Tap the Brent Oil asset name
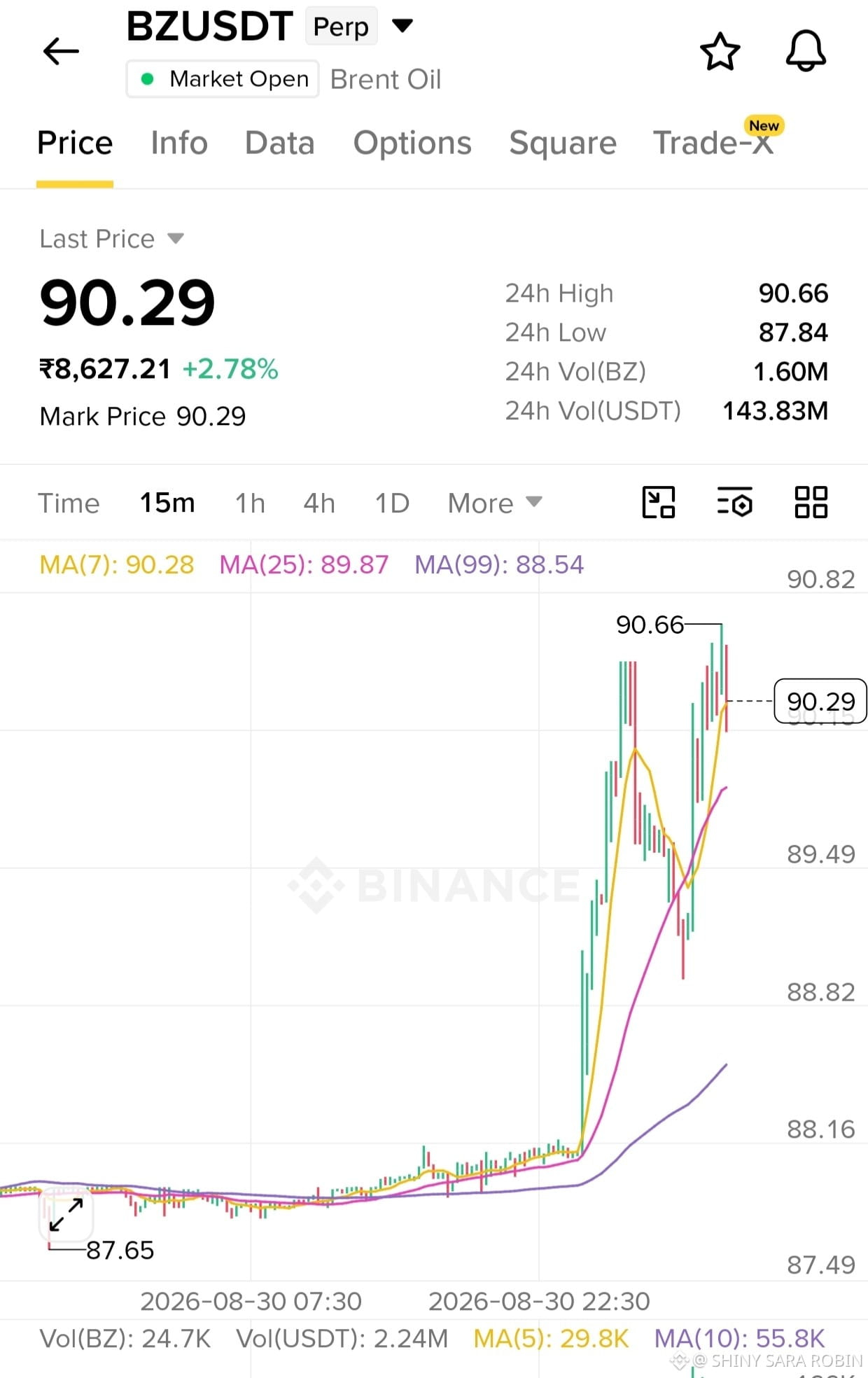The height and width of the screenshot is (1378, 868). pos(386,79)
